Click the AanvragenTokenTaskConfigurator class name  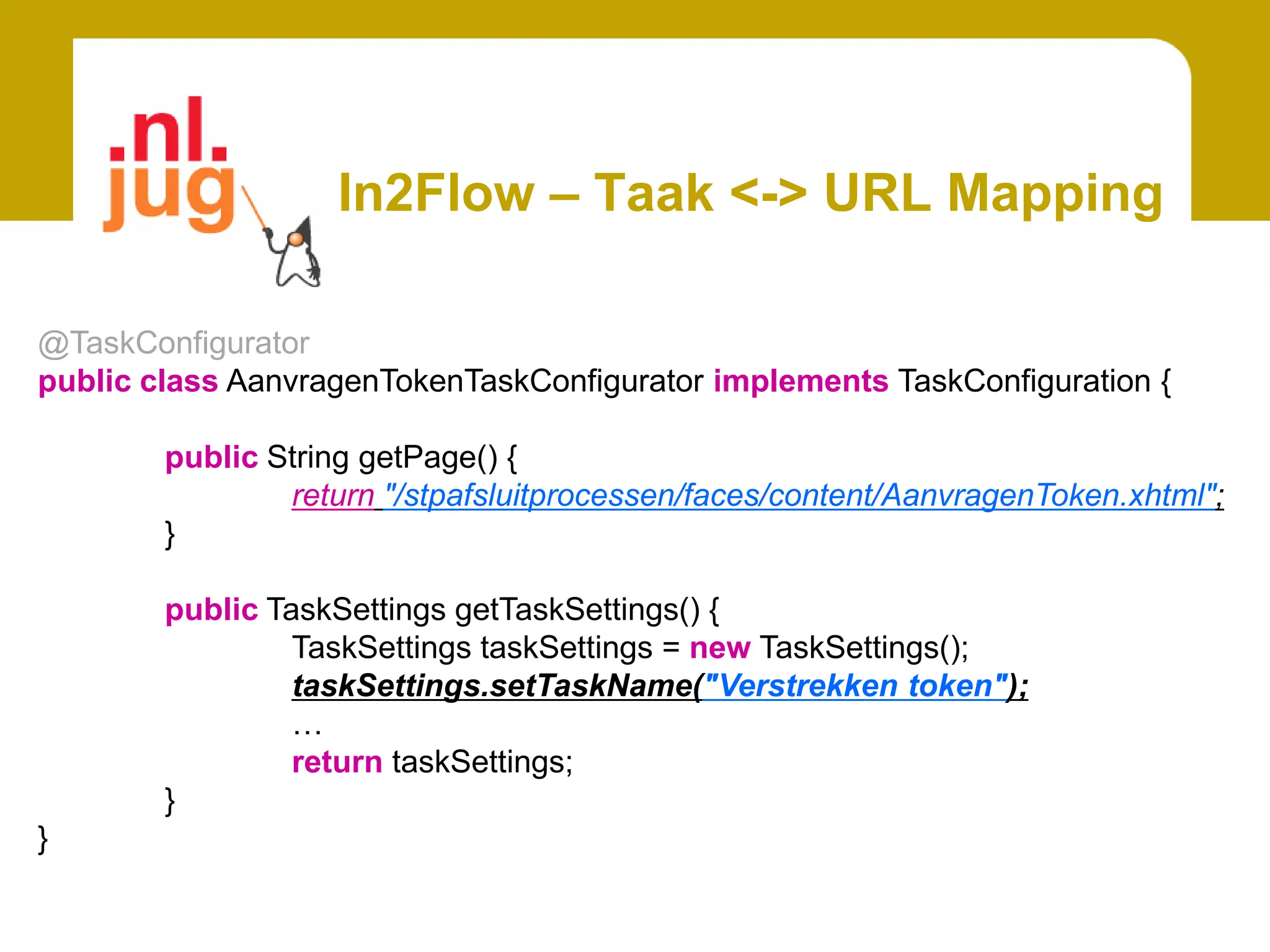pyautogui.click(x=465, y=381)
